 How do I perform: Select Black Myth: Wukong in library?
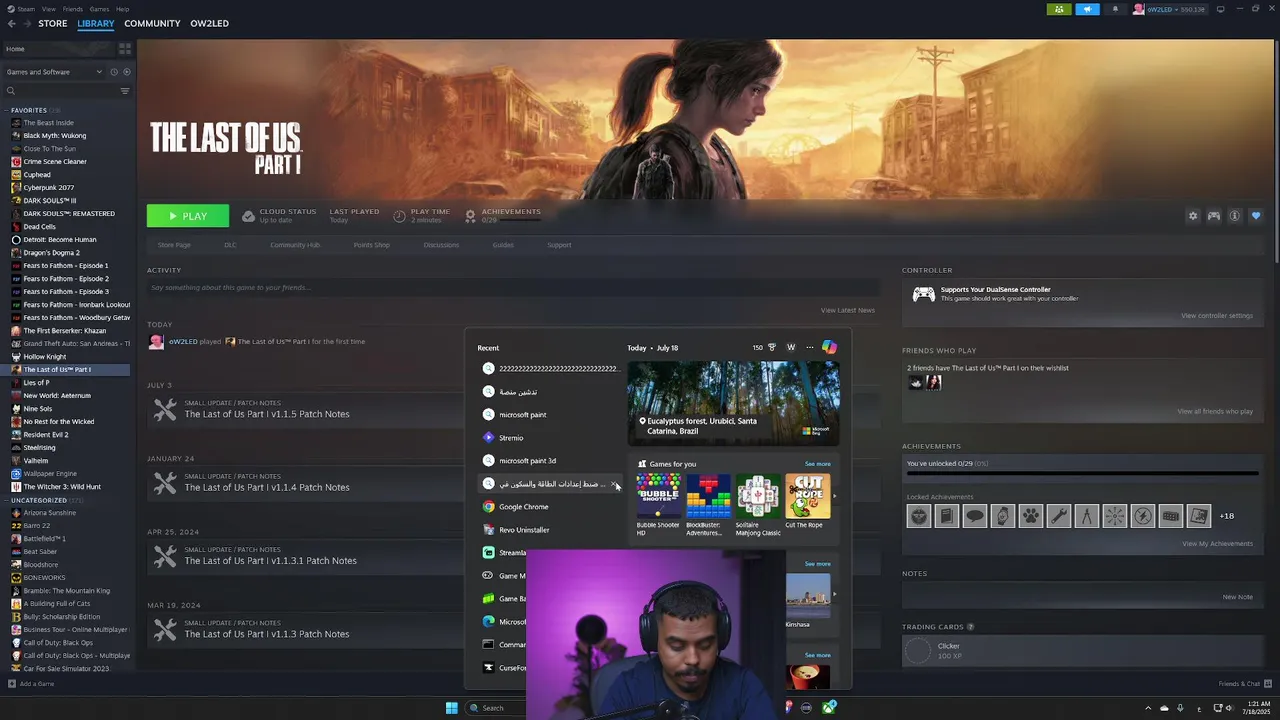pos(55,135)
